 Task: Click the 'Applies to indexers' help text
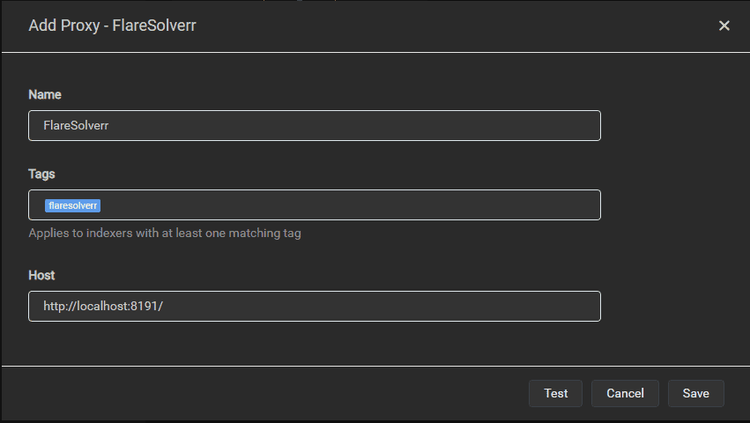click(x=164, y=233)
